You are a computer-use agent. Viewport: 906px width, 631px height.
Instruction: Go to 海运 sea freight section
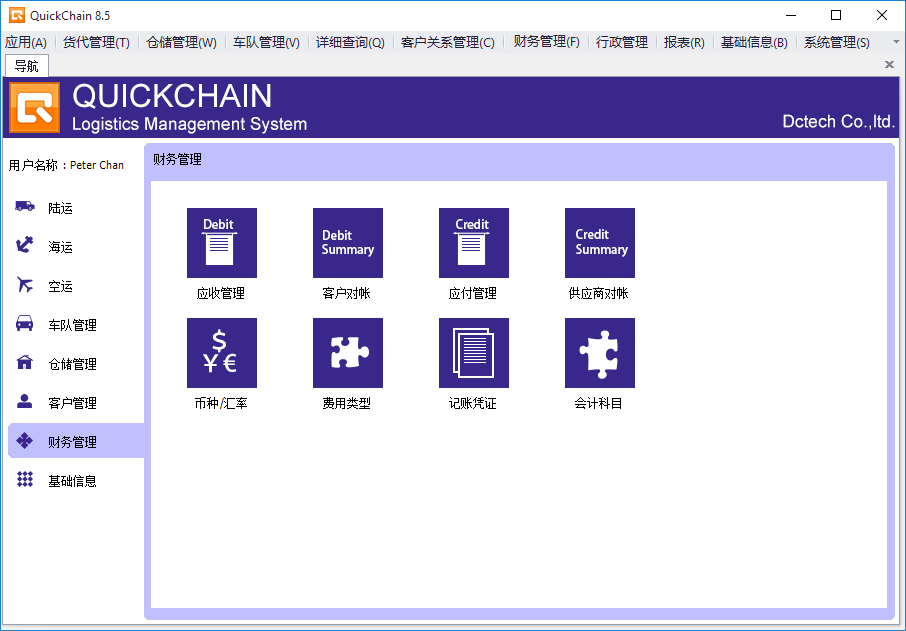tap(60, 247)
